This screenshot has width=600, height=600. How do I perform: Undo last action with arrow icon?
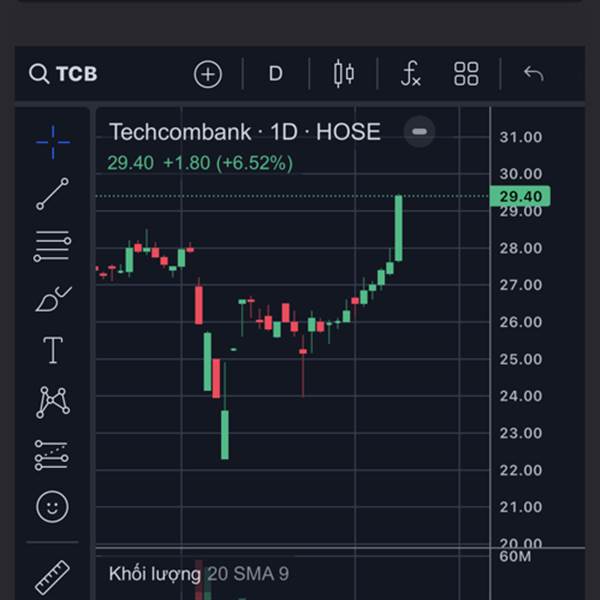[533, 73]
